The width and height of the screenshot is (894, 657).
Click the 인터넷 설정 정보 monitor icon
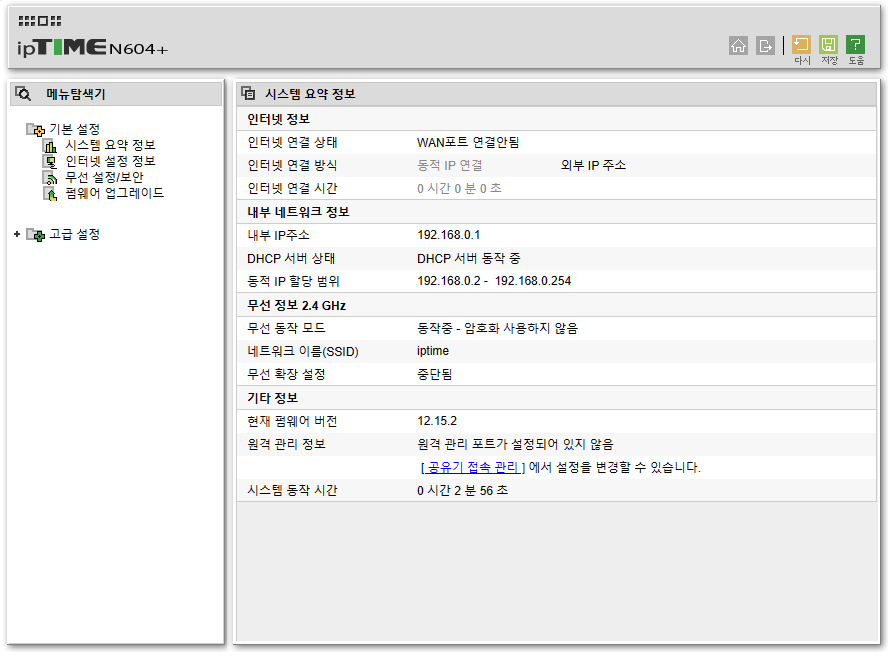tap(50, 162)
